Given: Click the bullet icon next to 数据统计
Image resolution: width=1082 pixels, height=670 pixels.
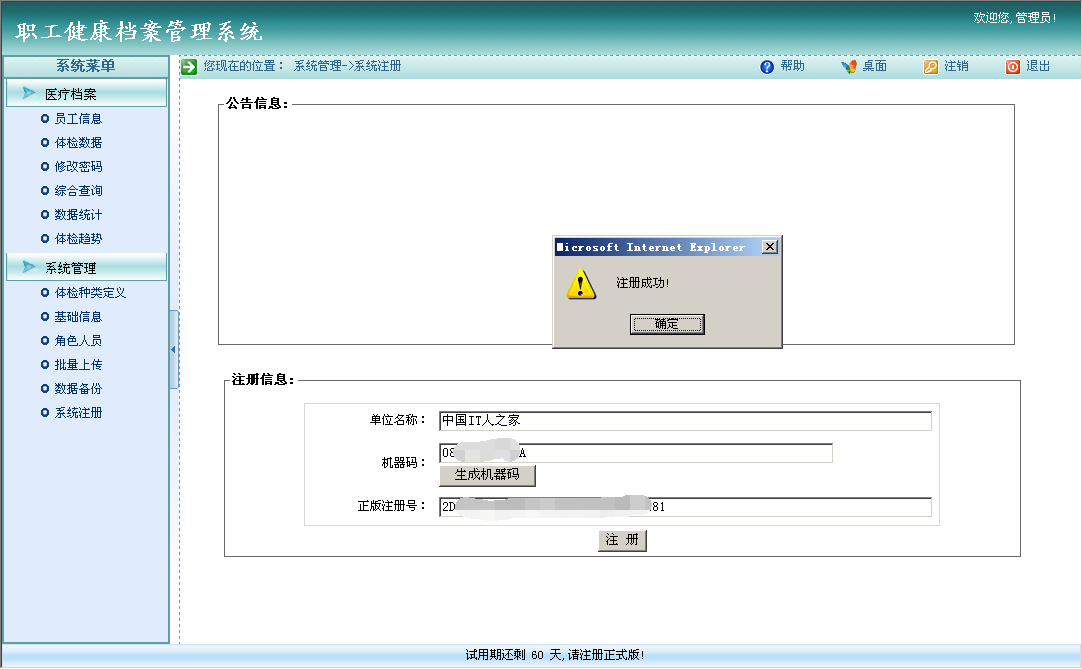Looking at the screenshot, I should click(x=45, y=215).
